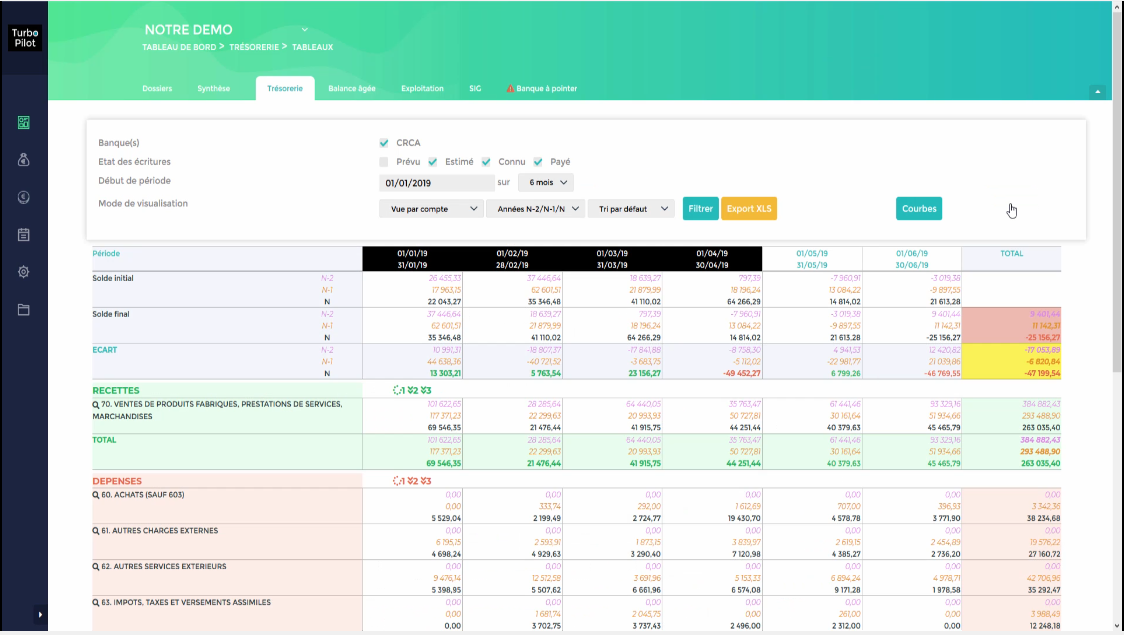Expand the Tri par défaut dropdown
Screen dimensions: 1124x635
(x=630, y=209)
